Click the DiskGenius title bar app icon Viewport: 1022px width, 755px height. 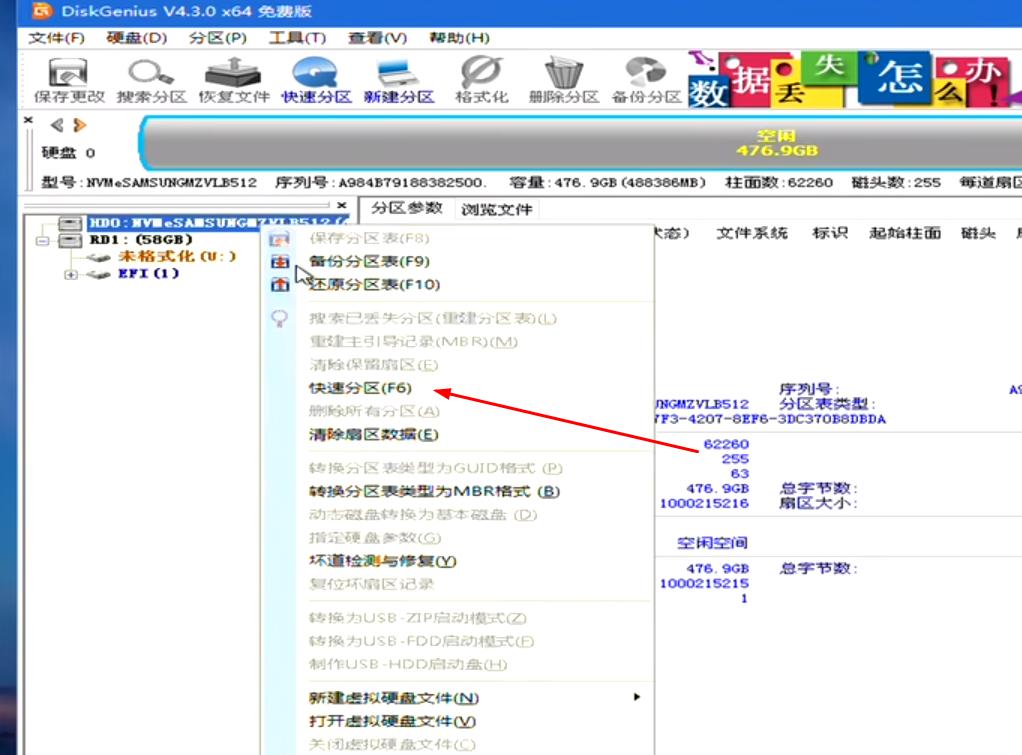tap(42, 10)
